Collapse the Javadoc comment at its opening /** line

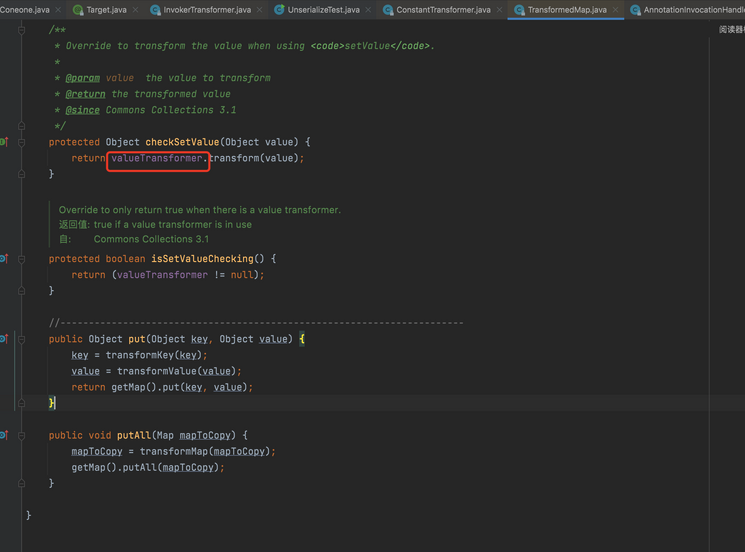click(21, 30)
